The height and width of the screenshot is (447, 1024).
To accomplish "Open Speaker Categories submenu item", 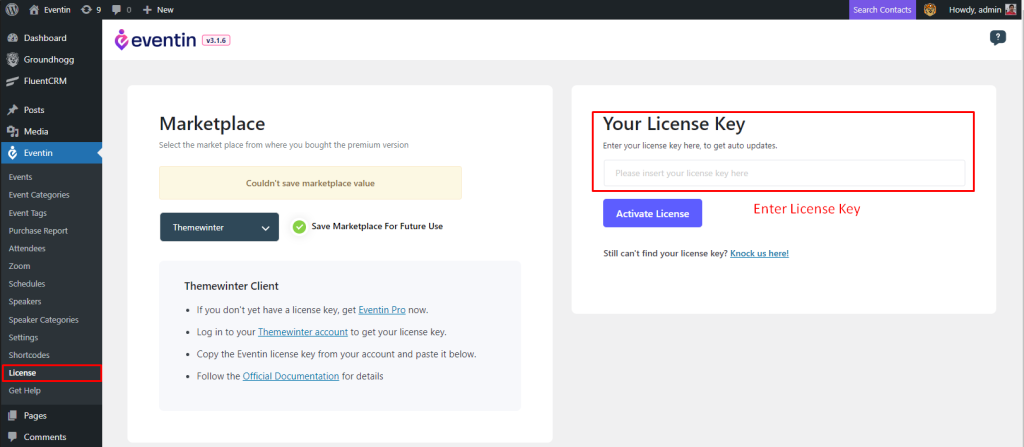I will 43,320.
